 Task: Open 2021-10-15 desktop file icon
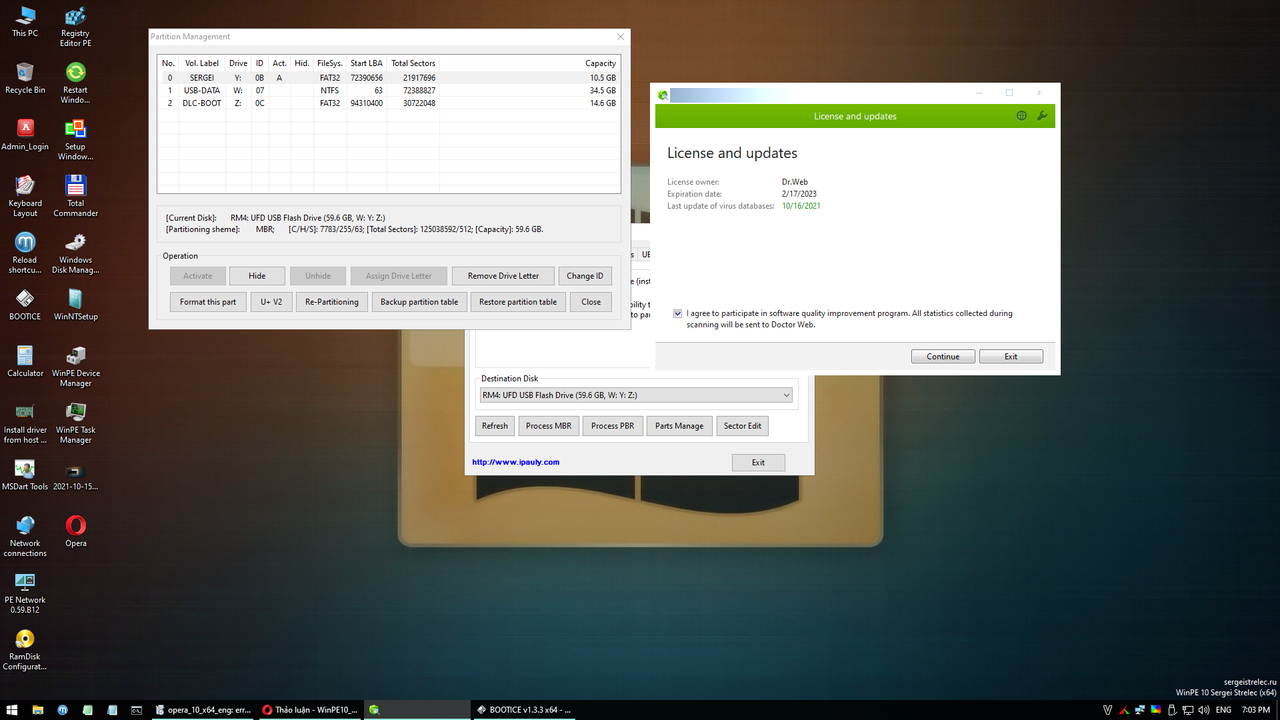click(x=75, y=476)
